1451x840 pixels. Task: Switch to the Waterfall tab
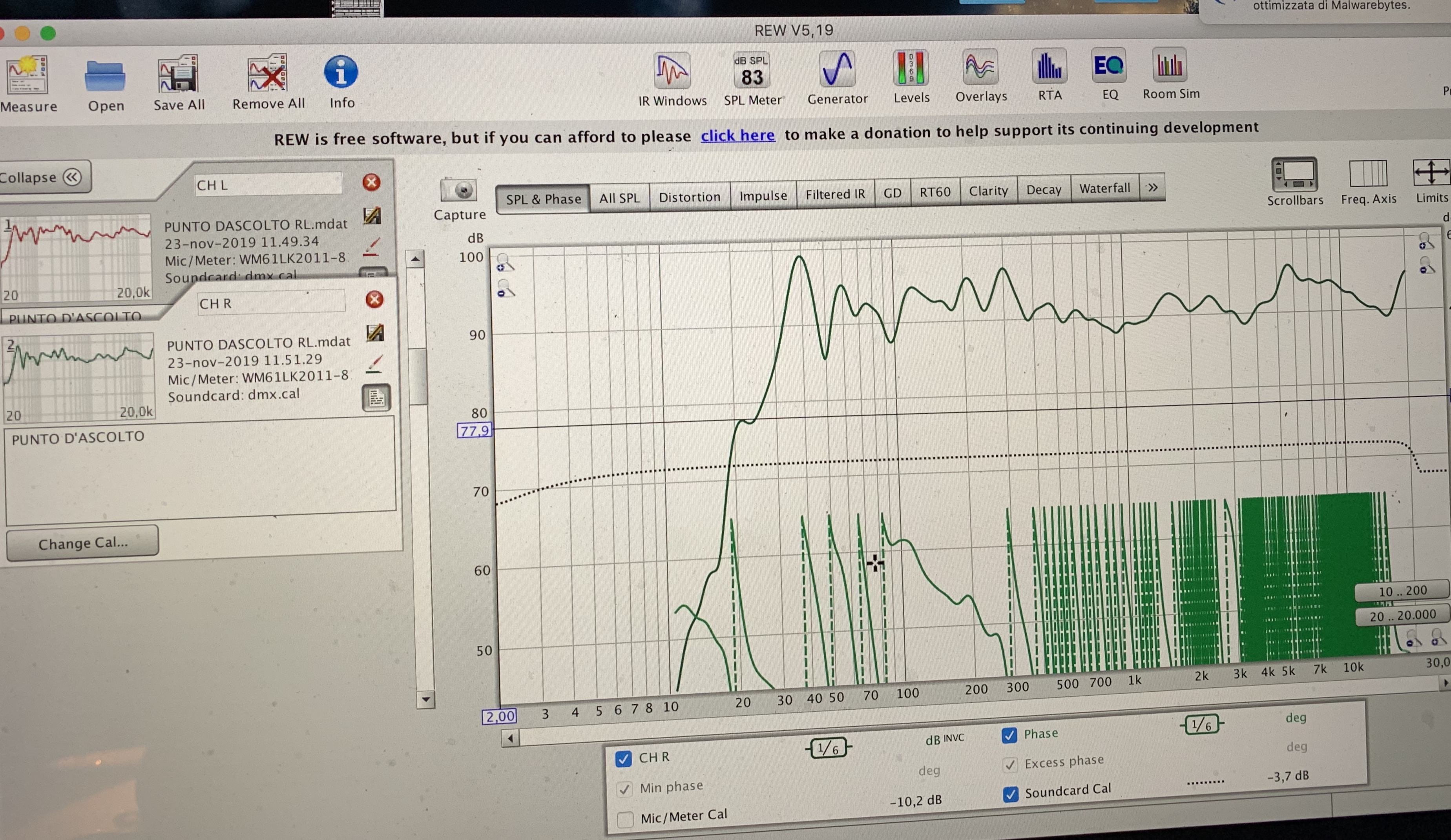click(x=1104, y=189)
